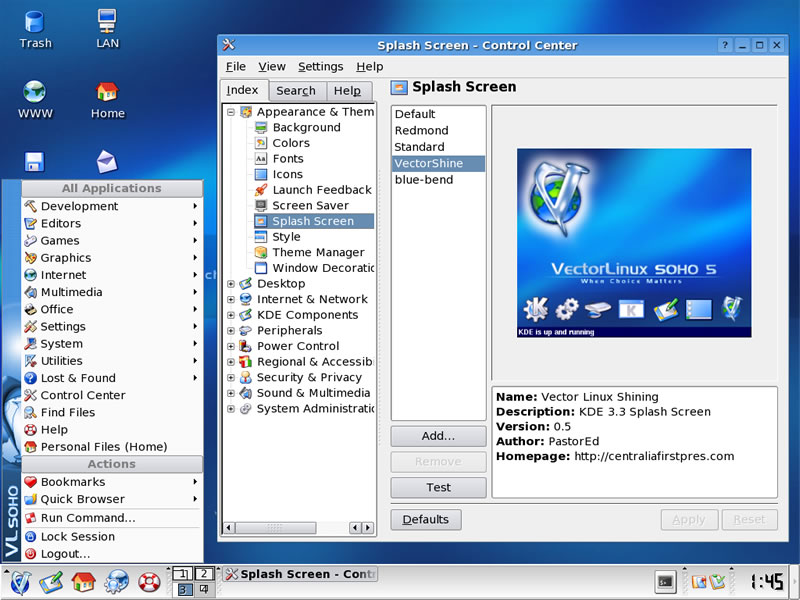Expand the KDE Components branch
The height and width of the screenshot is (600, 800).
pos(231,315)
